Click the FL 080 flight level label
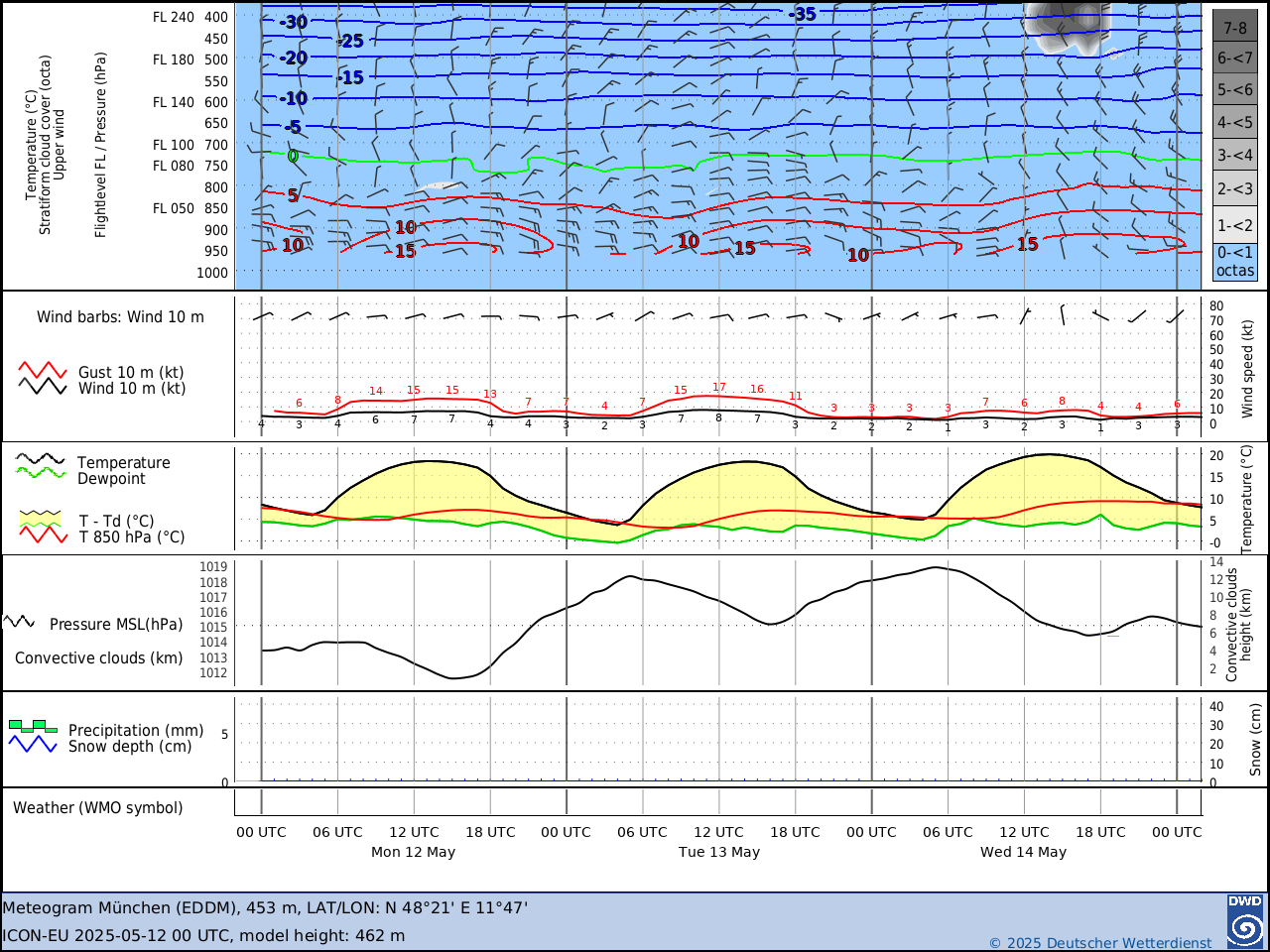The width and height of the screenshot is (1270, 952). click(x=174, y=166)
